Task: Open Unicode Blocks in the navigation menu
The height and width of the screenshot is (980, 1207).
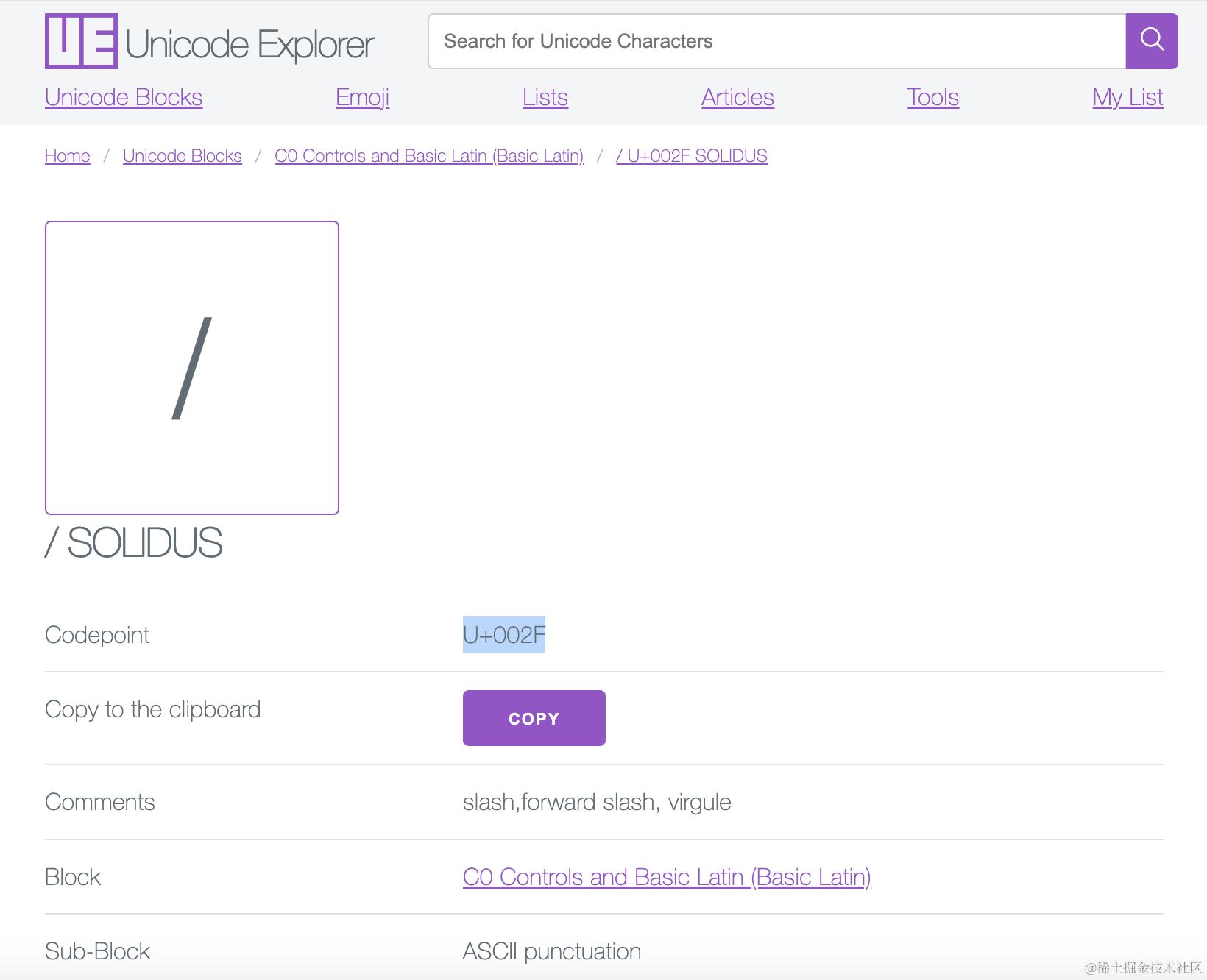Action: 124,97
